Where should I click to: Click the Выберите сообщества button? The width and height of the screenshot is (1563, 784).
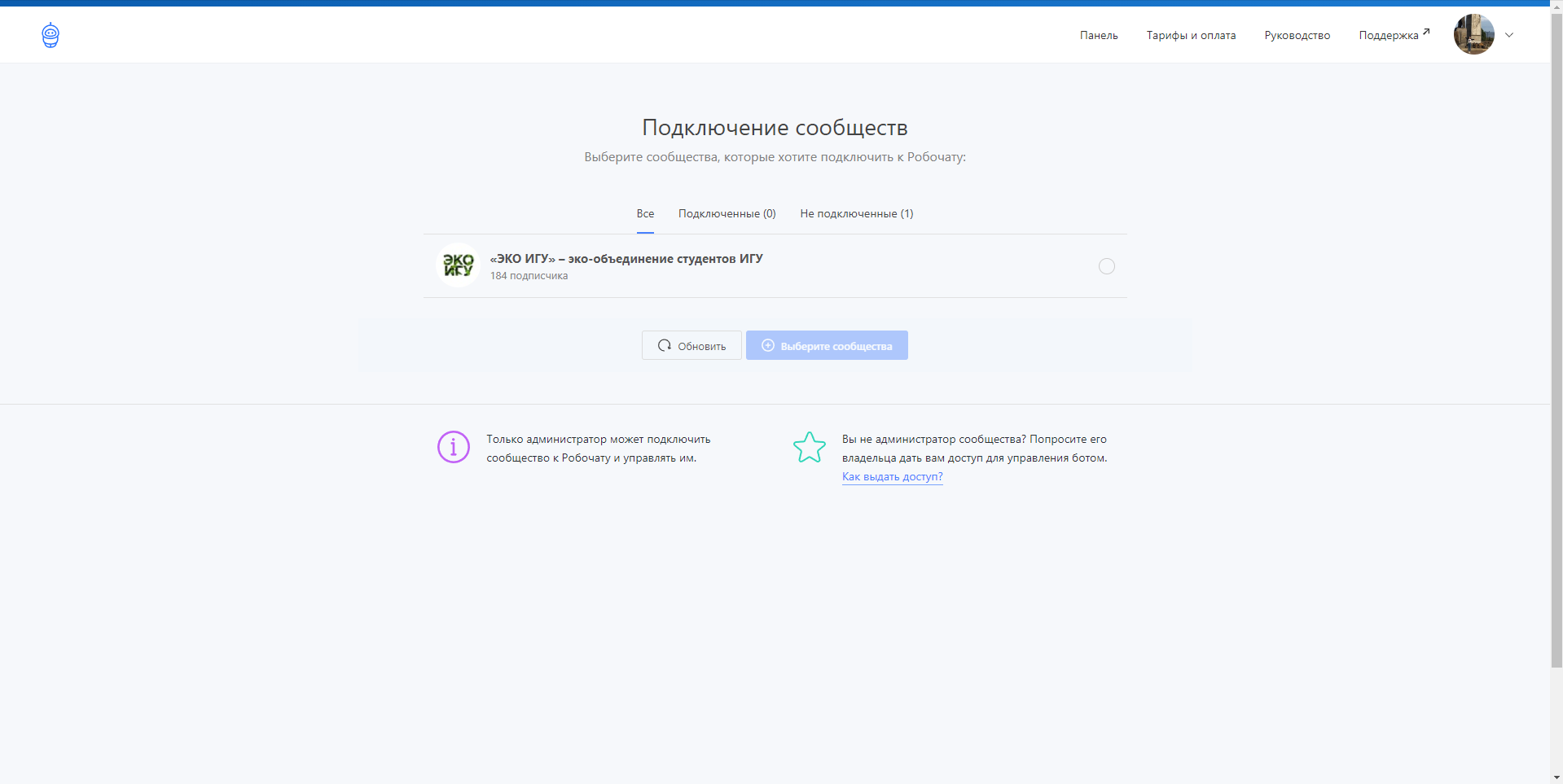827,345
